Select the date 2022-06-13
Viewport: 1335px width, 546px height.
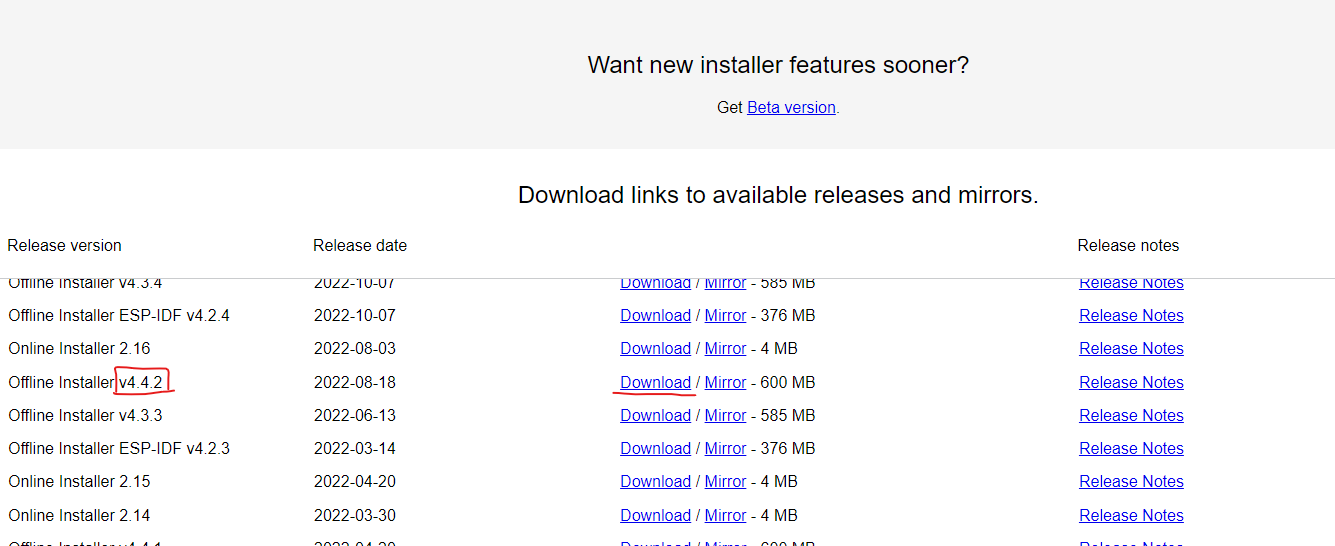coord(355,415)
